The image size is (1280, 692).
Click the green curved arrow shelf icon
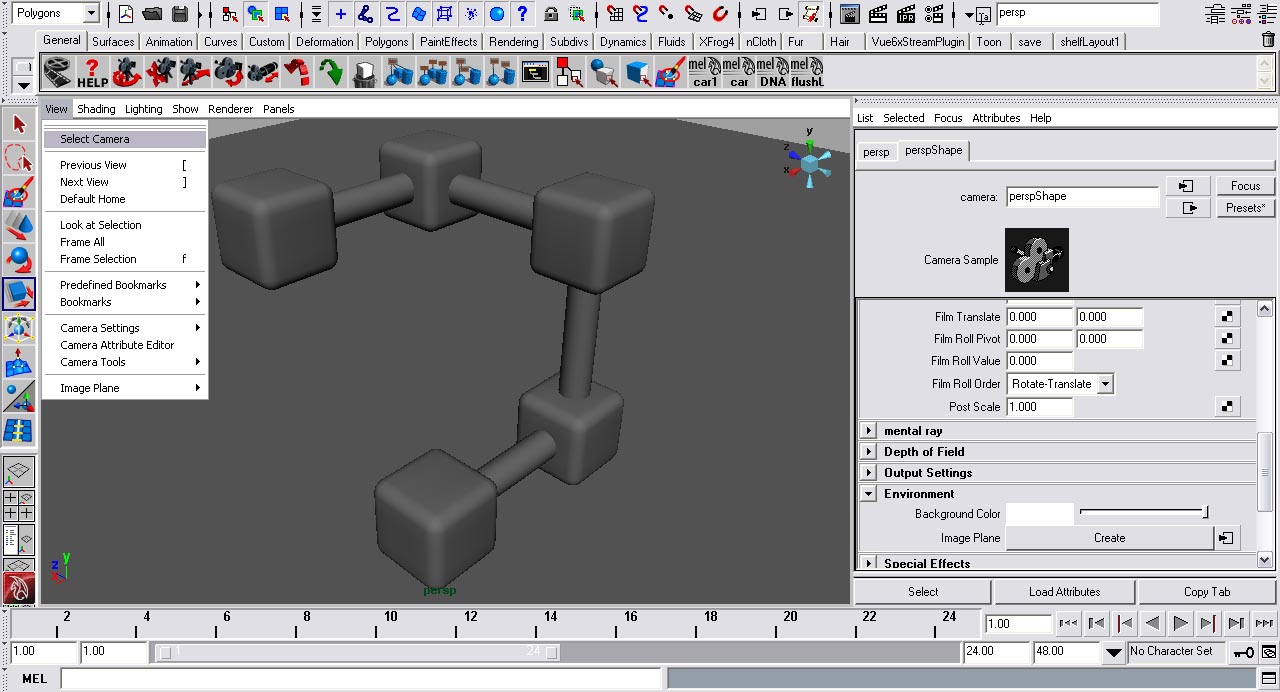click(x=330, y=72)
